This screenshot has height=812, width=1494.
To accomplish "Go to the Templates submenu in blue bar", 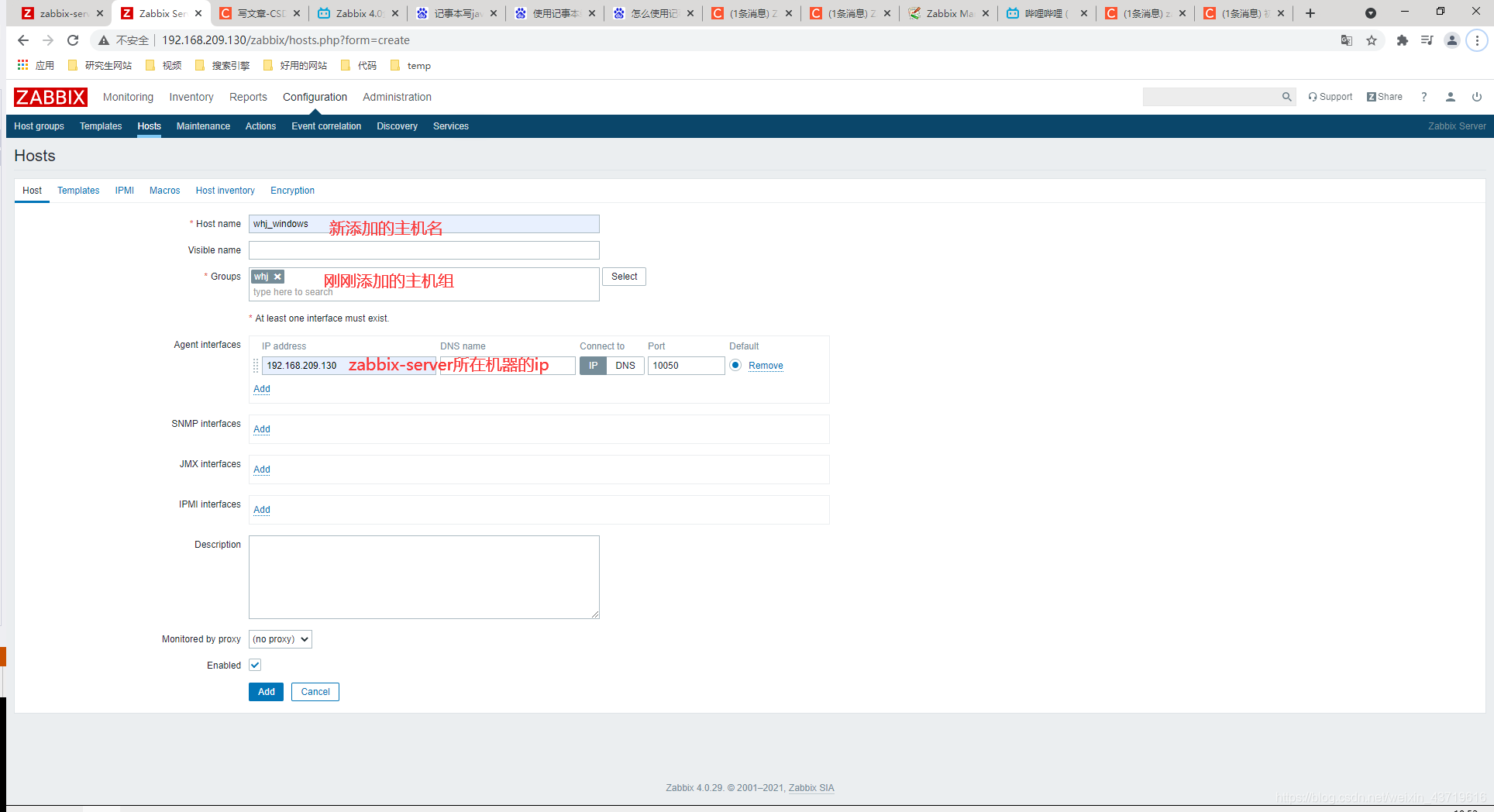I will click(101, 126).
